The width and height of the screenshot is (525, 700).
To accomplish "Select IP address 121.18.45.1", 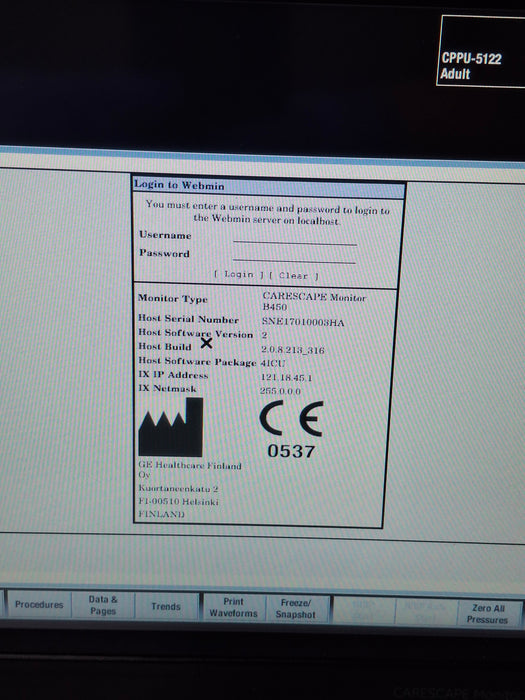I will (287, 378).
